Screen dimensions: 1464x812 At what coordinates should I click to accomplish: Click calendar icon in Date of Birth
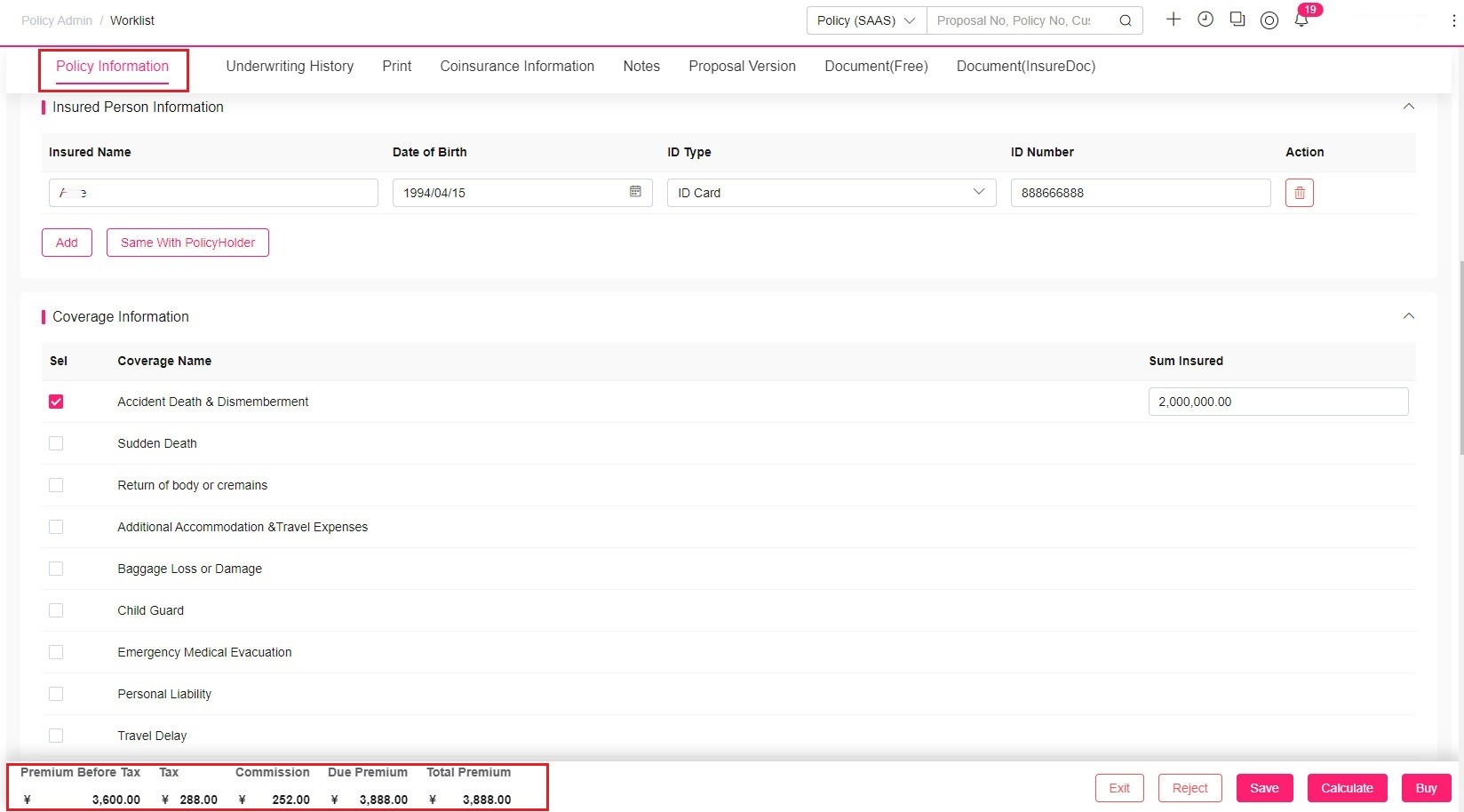(635, 192)
